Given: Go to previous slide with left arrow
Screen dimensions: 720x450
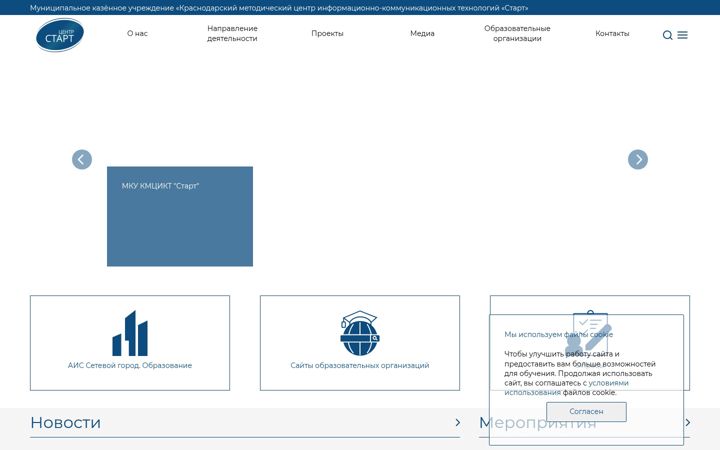Looking at the screenshot, I should point(82,159).
